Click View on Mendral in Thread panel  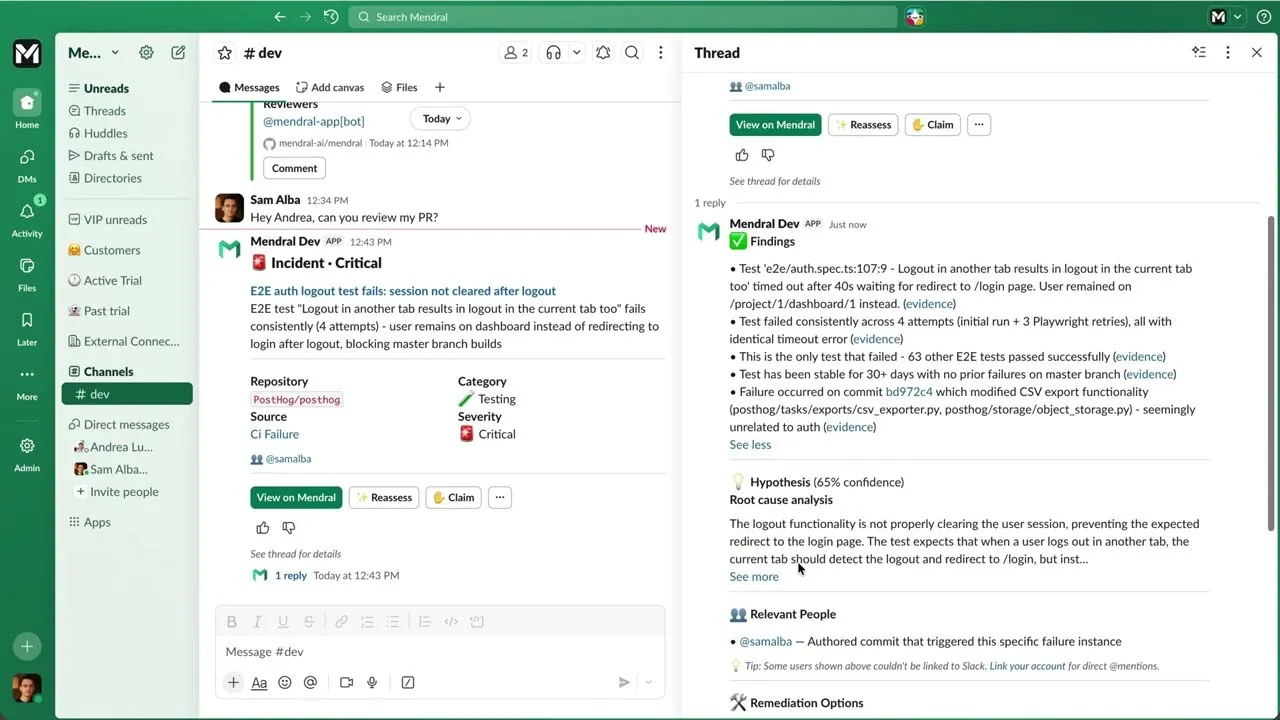pos(776,125)
